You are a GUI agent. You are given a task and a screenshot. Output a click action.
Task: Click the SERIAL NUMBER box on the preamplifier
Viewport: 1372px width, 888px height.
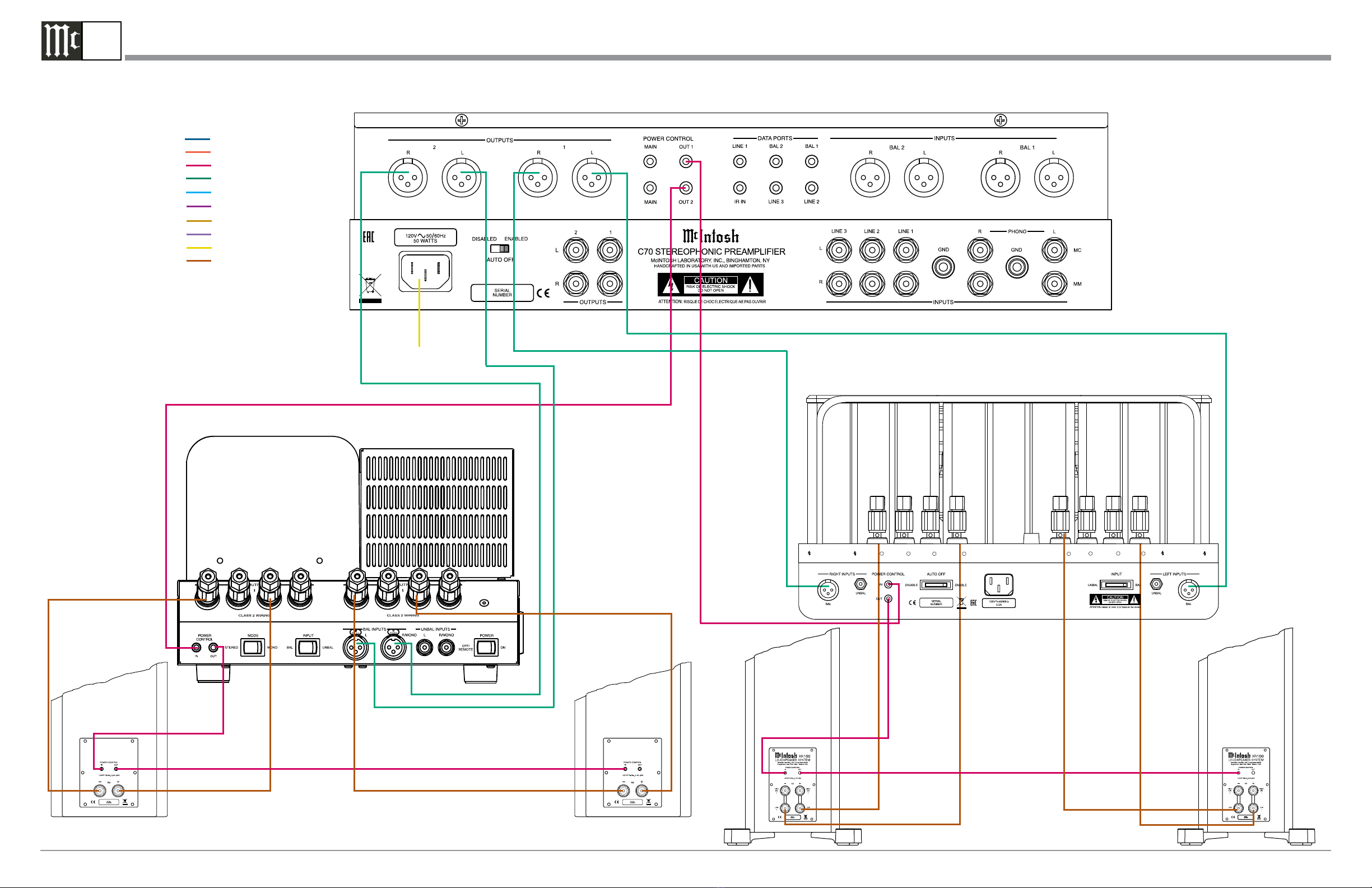[501, 293]
